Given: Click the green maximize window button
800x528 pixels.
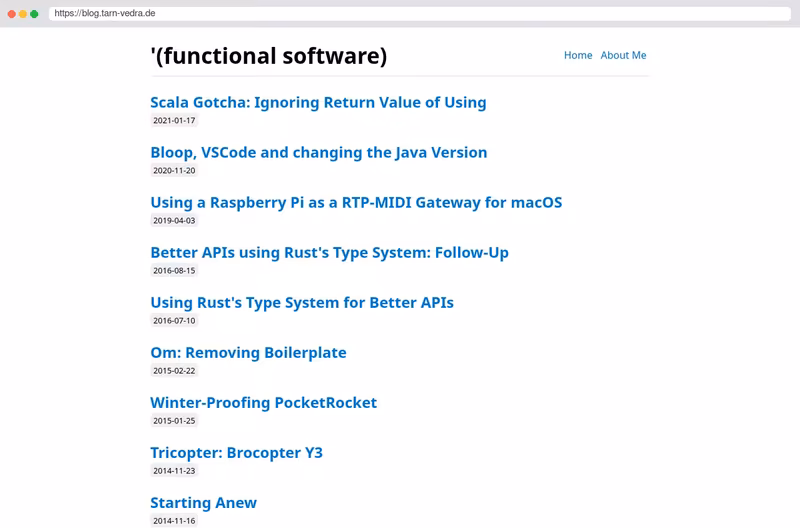Looking at the screenshot, I should coord(34,14).
